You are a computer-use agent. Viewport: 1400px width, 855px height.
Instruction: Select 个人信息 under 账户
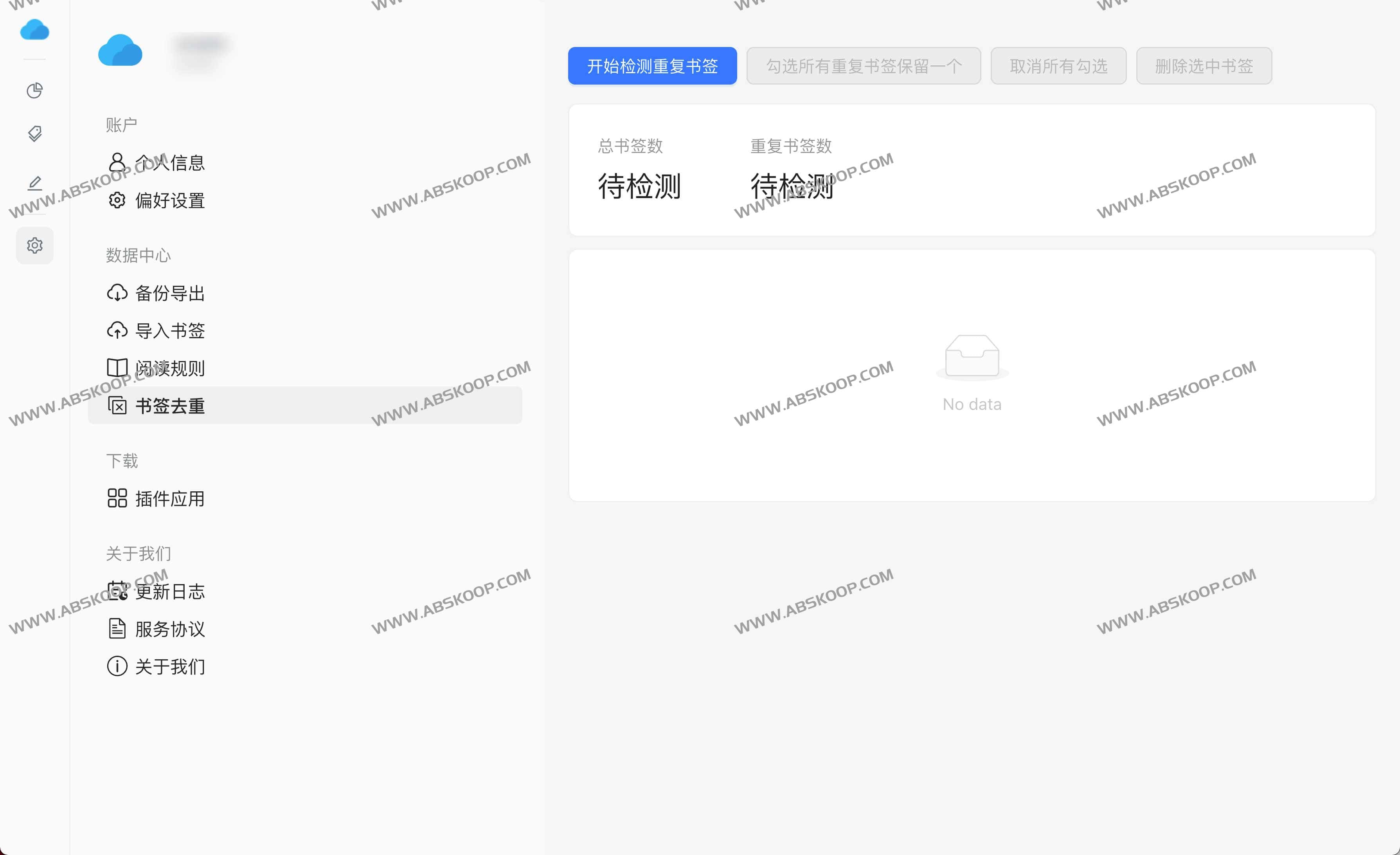170,163
